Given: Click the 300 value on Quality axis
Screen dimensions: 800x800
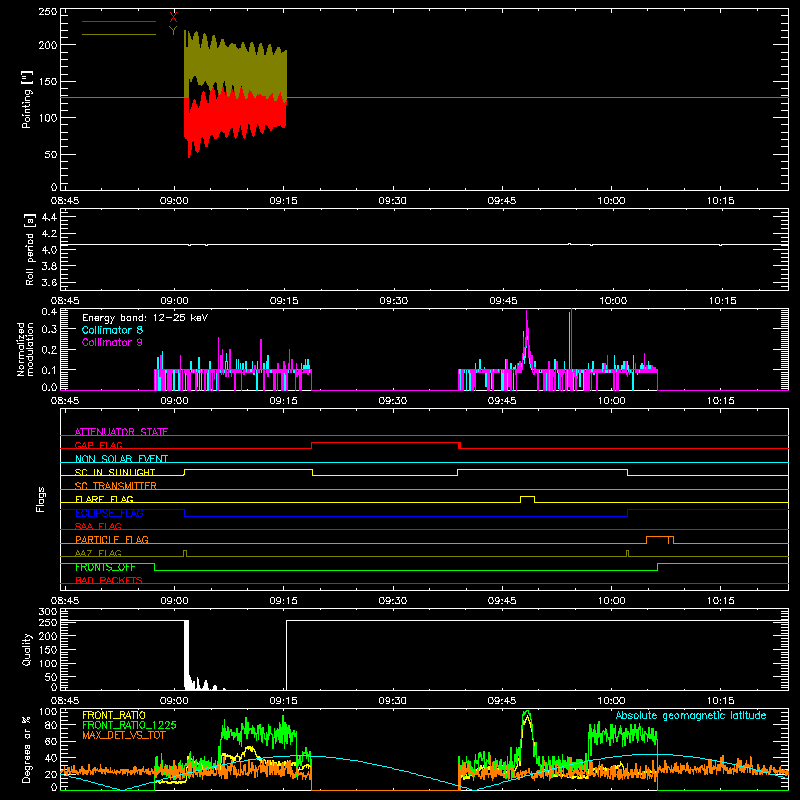Looking at the screenshot, I should 47,612.
